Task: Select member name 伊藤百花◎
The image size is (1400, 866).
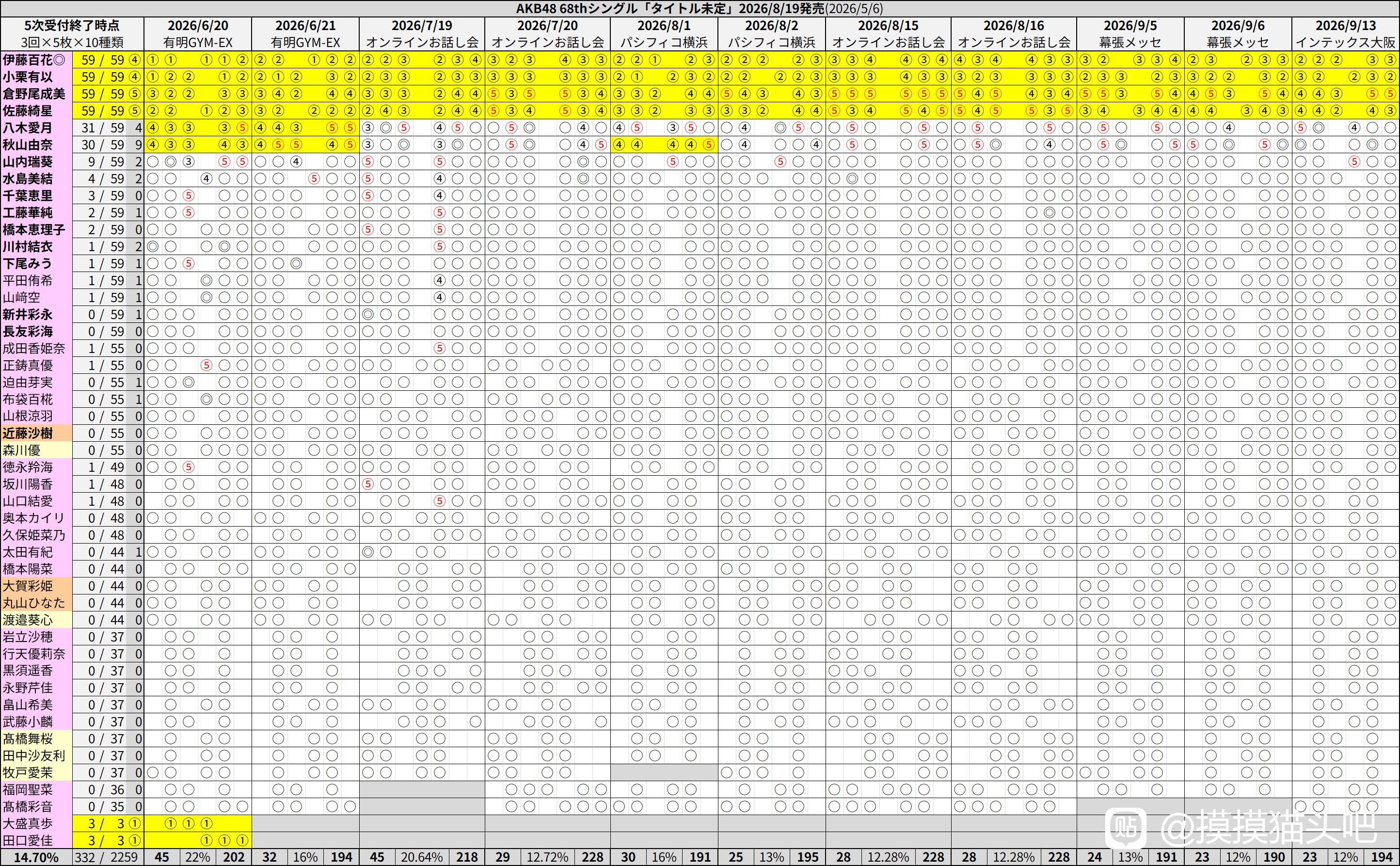Action: [34, 60]
